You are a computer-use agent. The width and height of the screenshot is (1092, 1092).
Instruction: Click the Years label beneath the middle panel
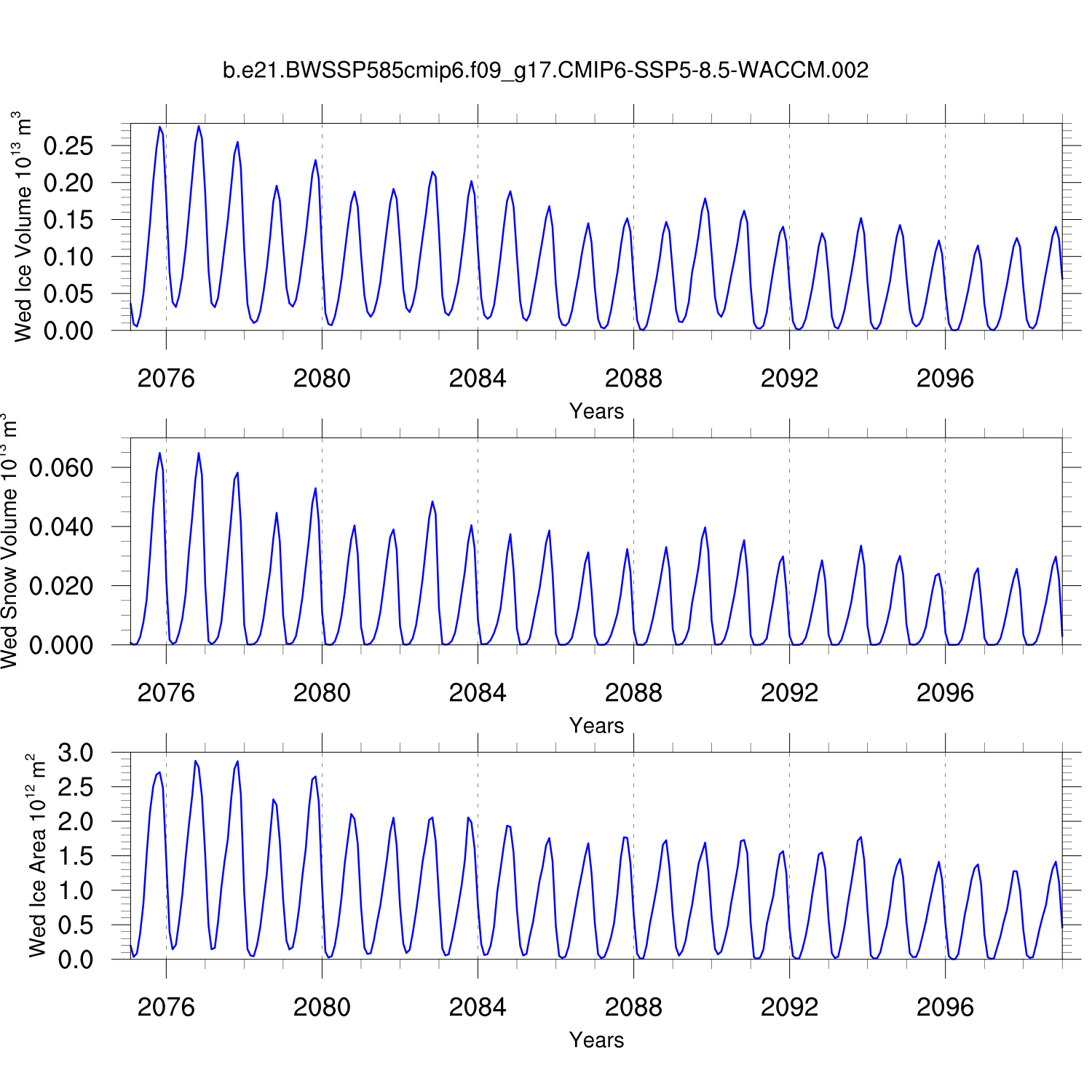pyautogui.click(x=596, y=726)
